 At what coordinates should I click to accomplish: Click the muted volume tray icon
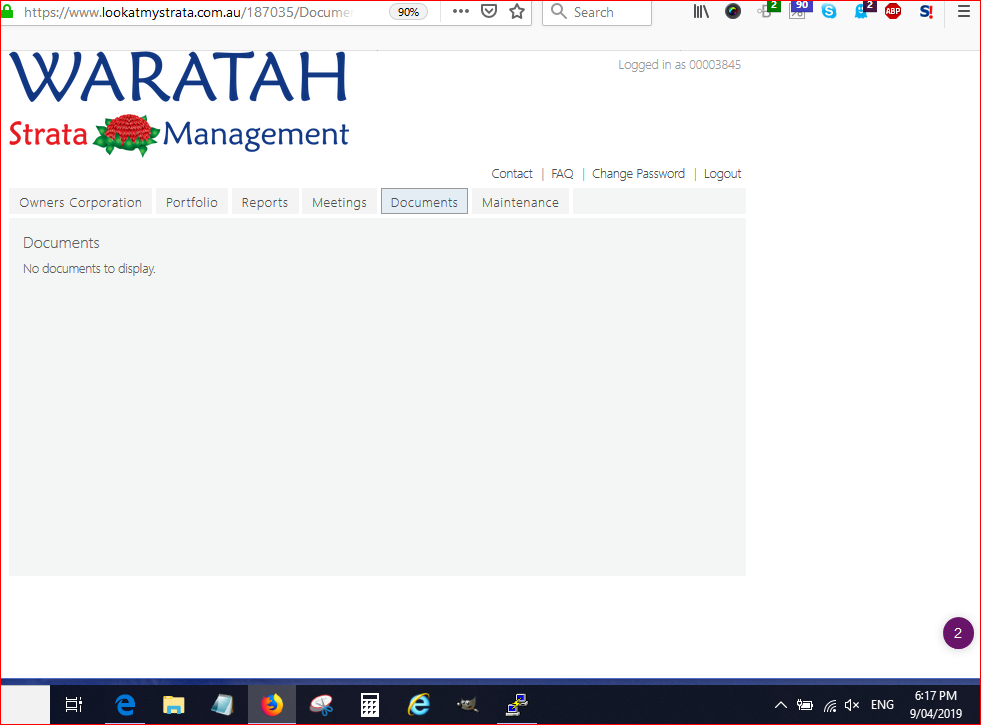pyautogui.click(x=851, y=705)
